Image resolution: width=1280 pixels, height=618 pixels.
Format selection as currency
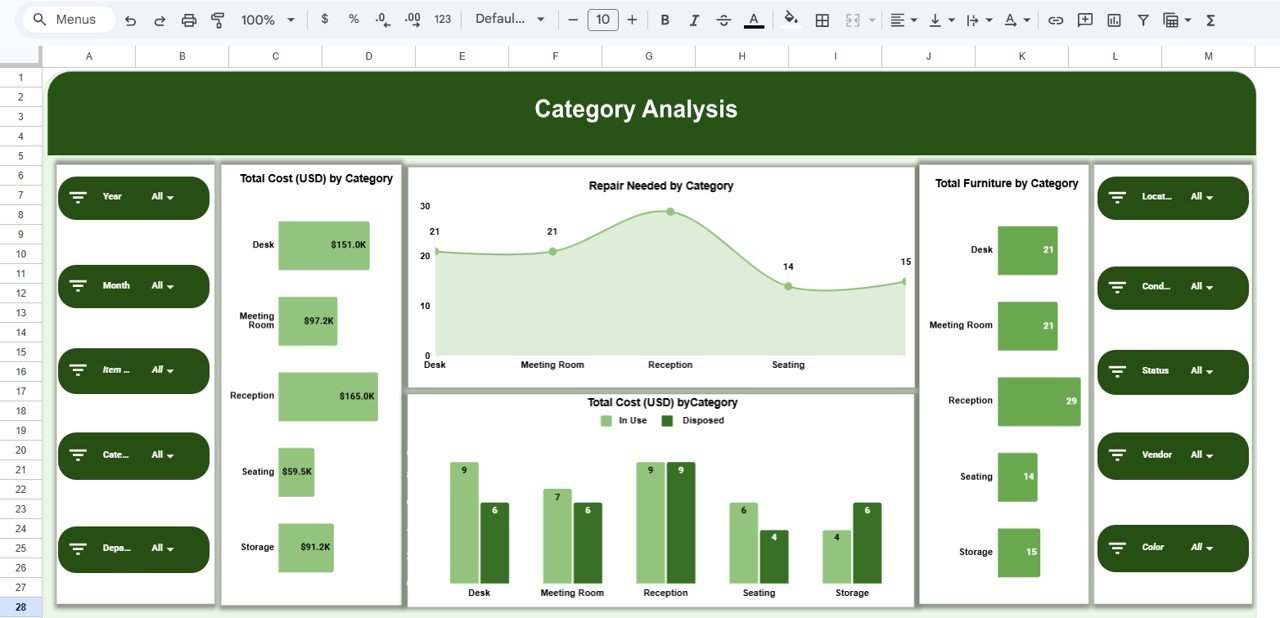click(324, 18)
